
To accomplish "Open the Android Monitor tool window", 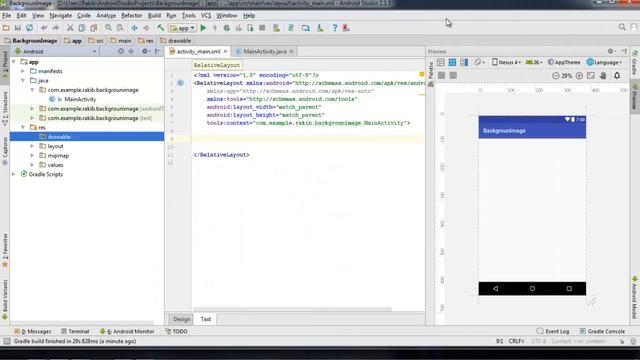I will (127, 331).
